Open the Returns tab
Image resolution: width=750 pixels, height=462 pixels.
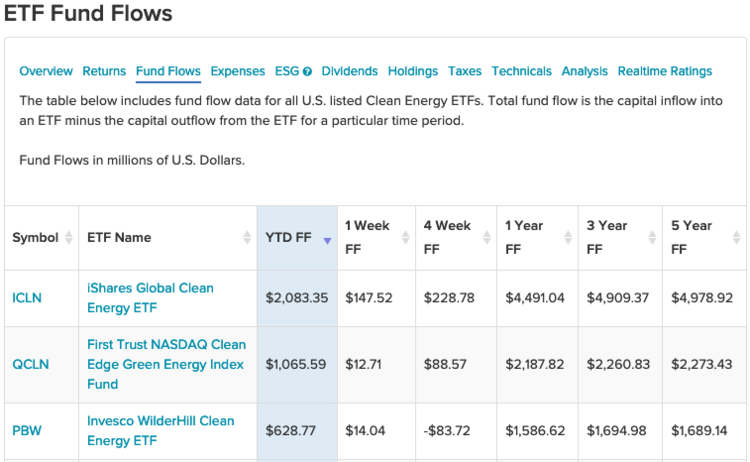(104, 71)
